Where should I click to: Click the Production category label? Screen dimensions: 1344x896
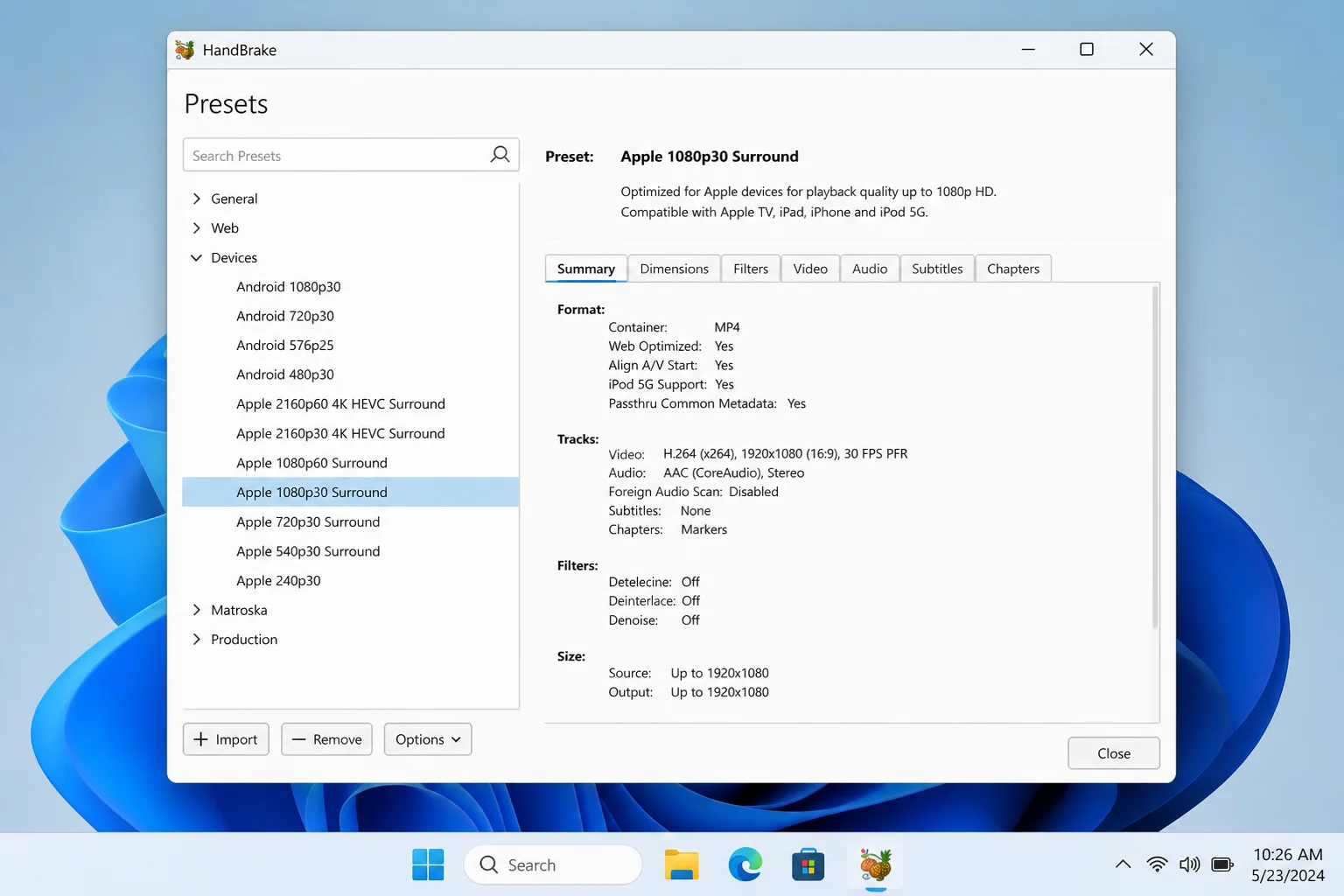pos(244,640)
